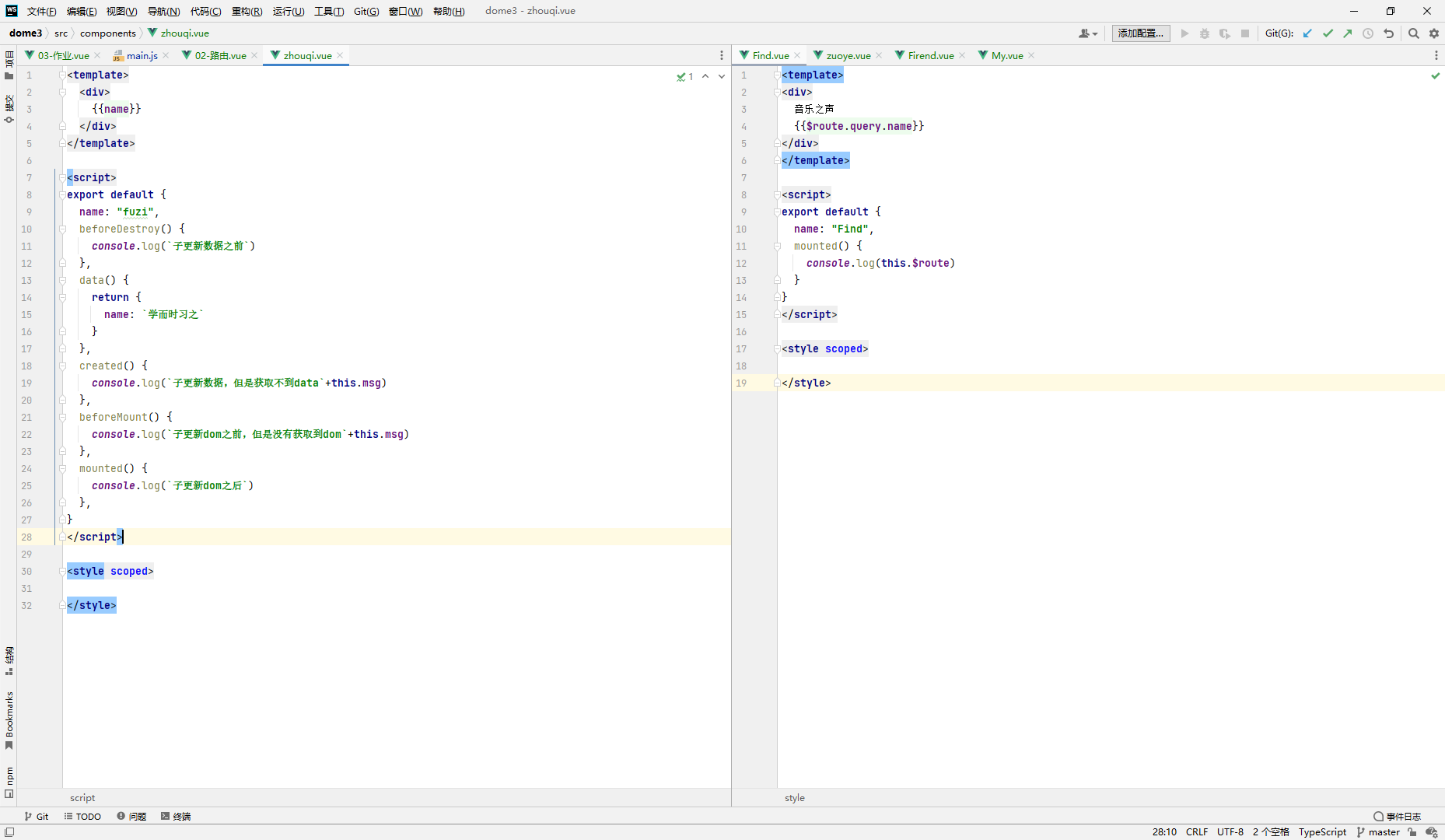1445x840 pixels.
Task: Close the My.vue tab
Action: (x=1031, y=55)
